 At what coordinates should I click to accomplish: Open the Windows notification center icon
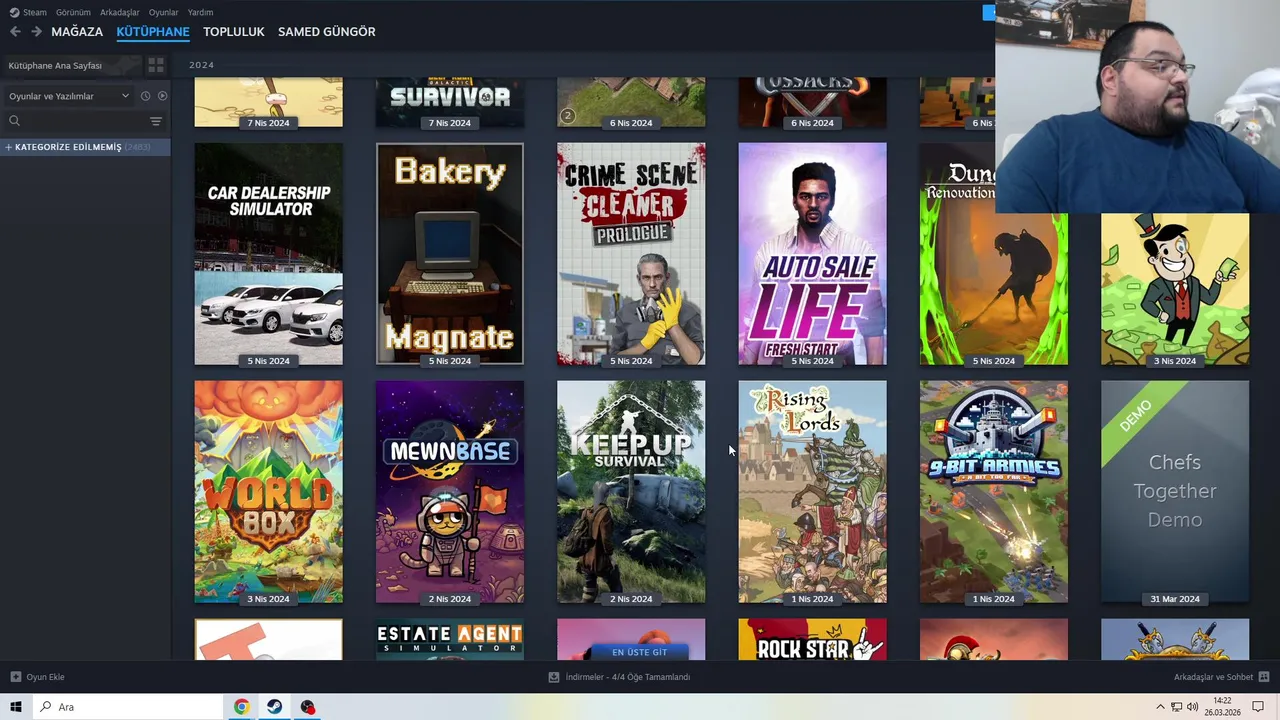pyautogui.click(x=1258, y=707)
